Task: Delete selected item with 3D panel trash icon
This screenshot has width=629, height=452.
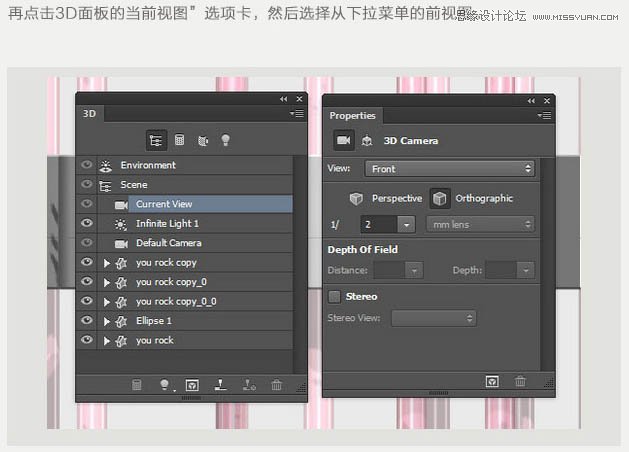Action: (x=276, y=385)
